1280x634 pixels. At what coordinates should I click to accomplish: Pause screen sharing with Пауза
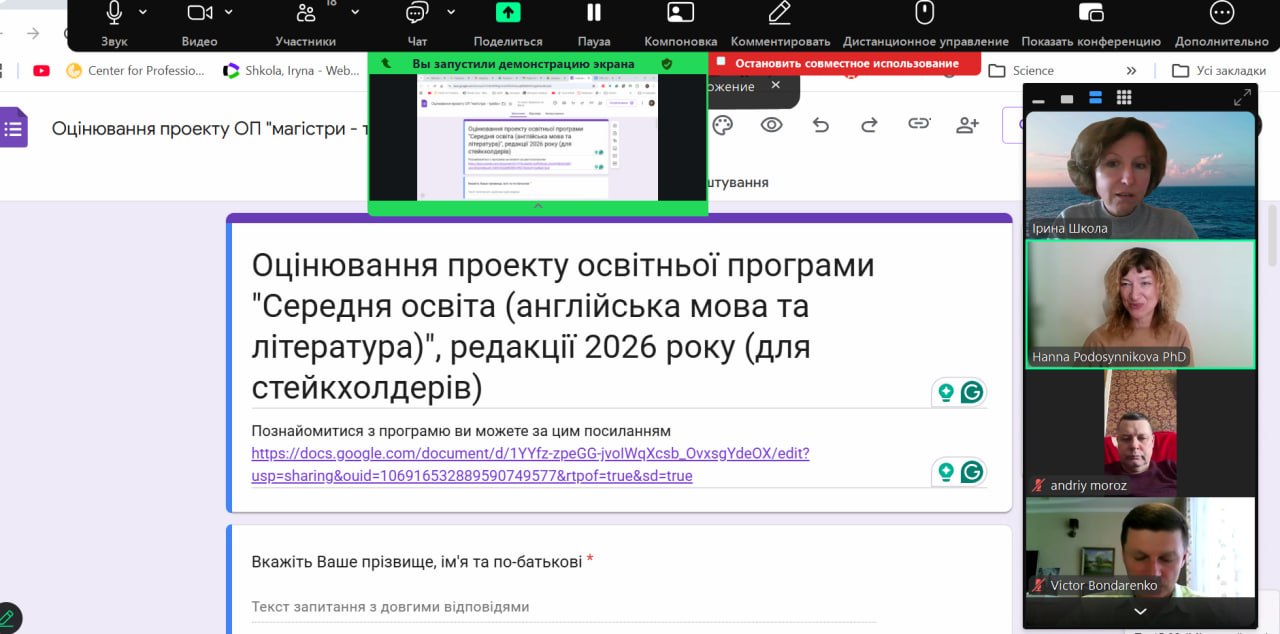594,13
